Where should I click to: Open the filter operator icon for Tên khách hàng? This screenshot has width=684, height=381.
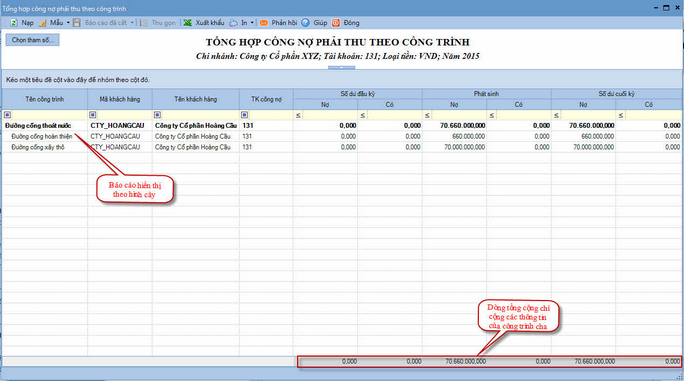coord(157,115)
